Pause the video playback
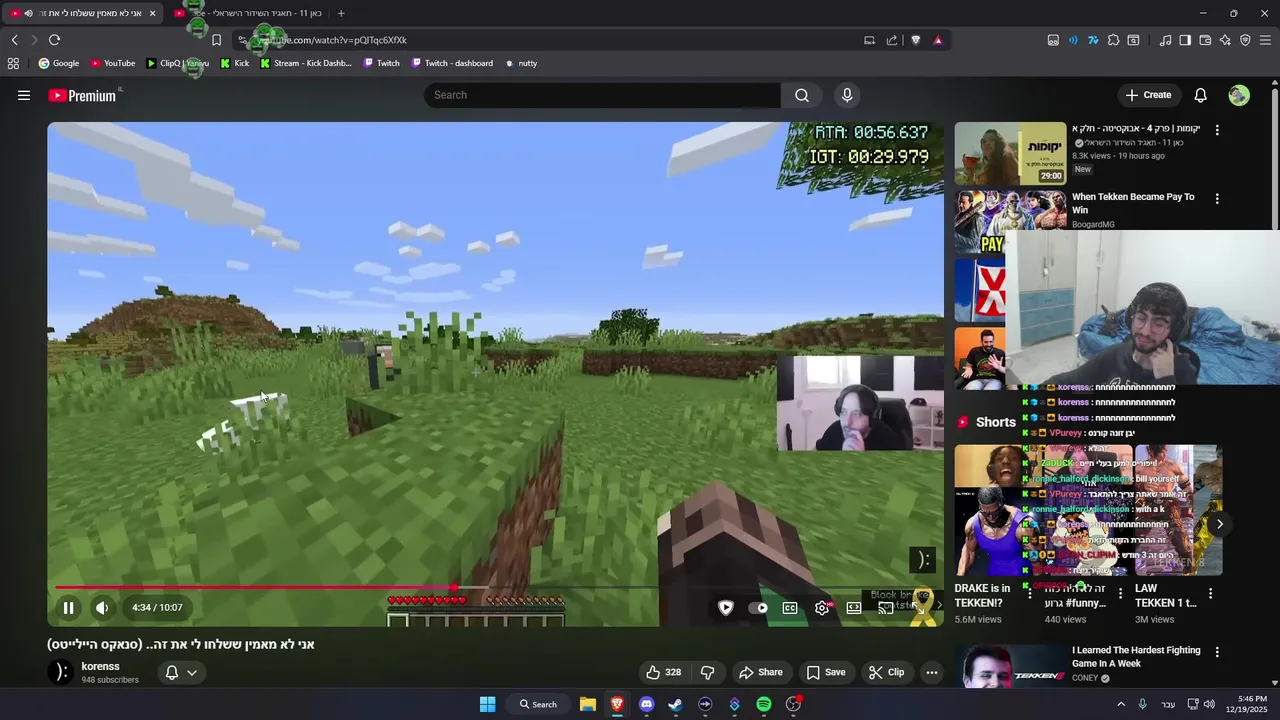Image resolution: width=1280 pixels, height=720 pixels. pyautogui.click(x=68, y=607)
